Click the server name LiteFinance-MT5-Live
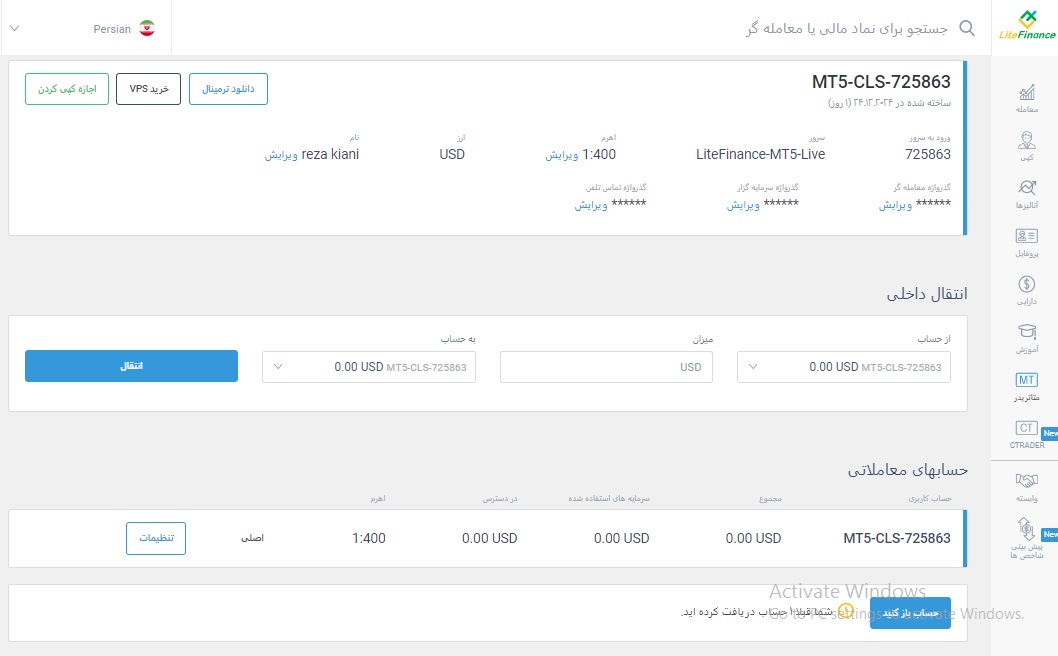 point(760,155)
